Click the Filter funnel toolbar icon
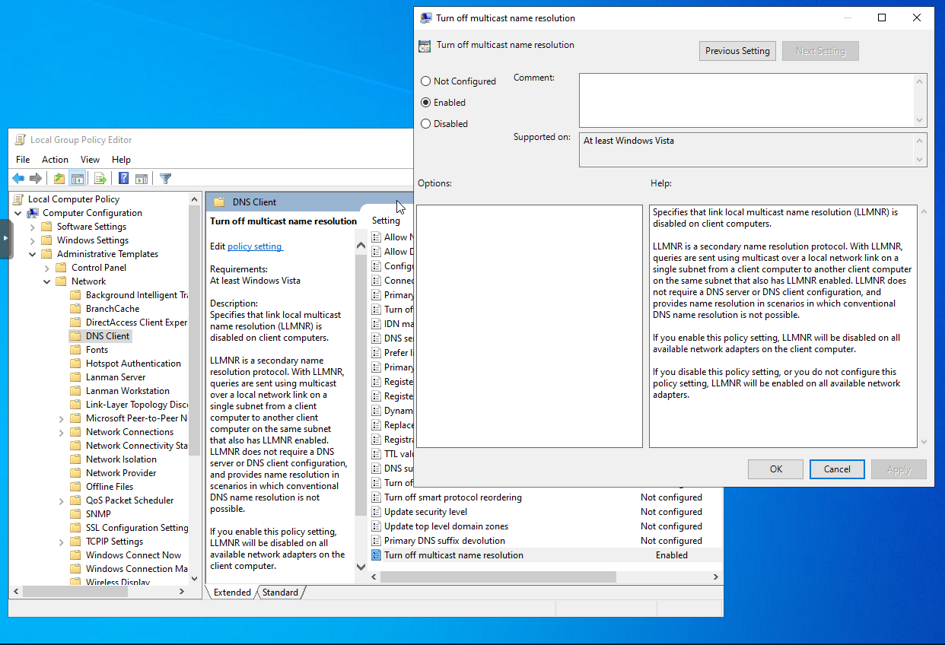 (x=166, y=179)
